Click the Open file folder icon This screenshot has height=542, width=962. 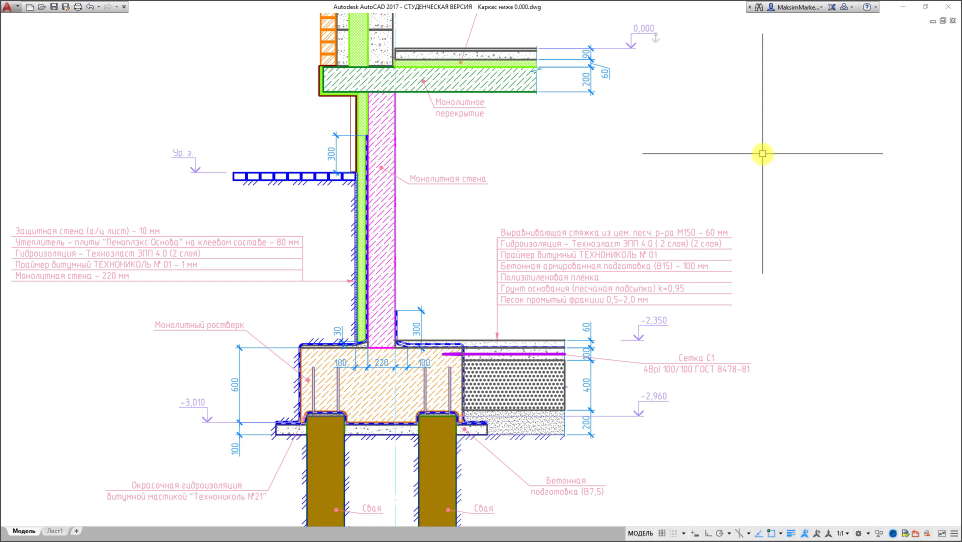[x=42, y=7]
